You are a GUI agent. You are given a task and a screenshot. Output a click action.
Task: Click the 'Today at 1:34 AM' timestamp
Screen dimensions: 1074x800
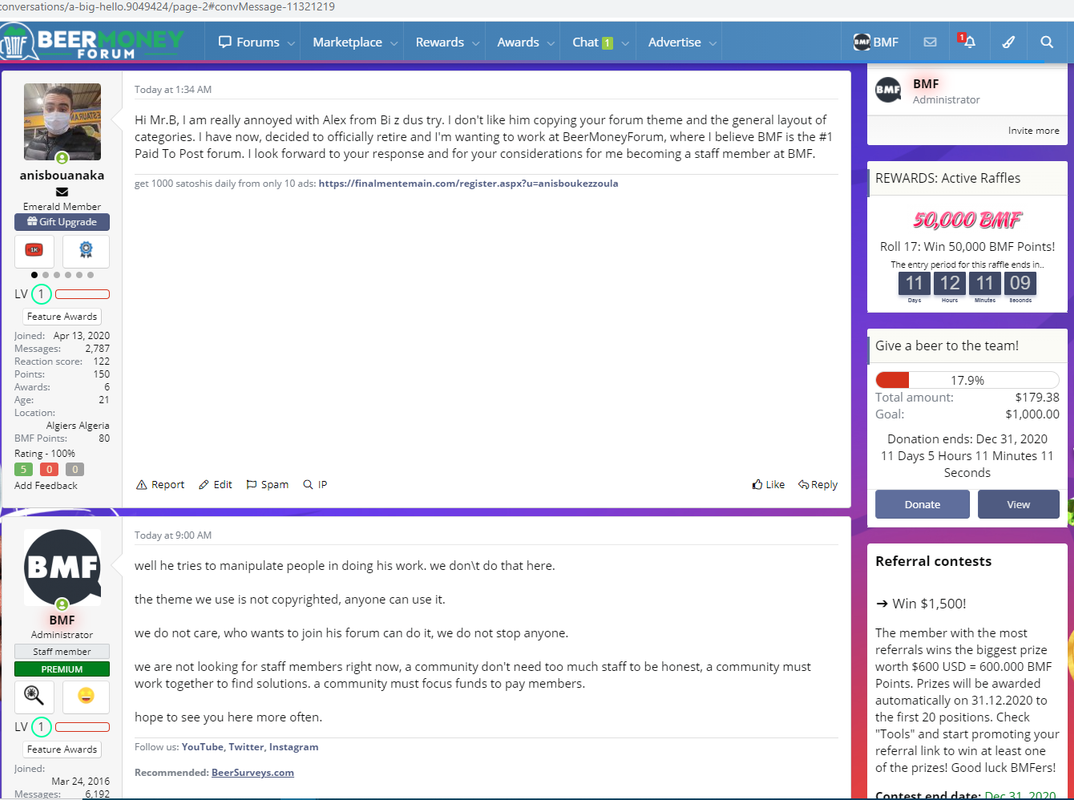pos(173,90)
